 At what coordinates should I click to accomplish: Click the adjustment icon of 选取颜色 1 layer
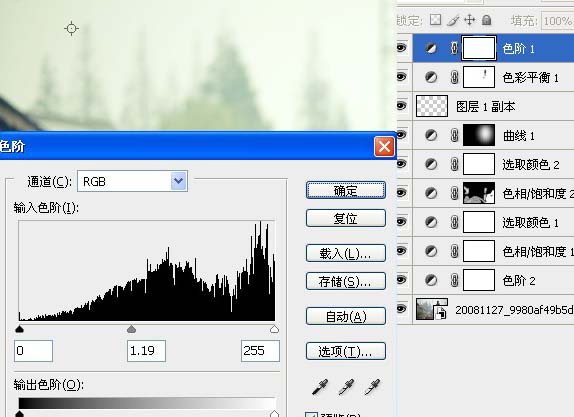tap(431, 222)
